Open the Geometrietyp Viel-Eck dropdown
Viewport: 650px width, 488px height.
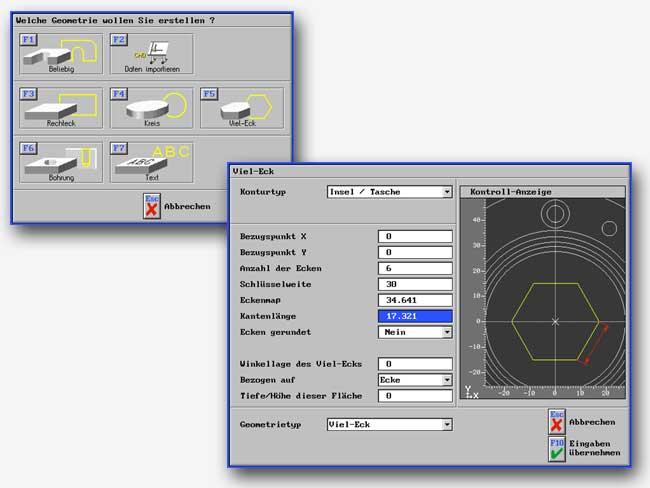pos(447,424)
